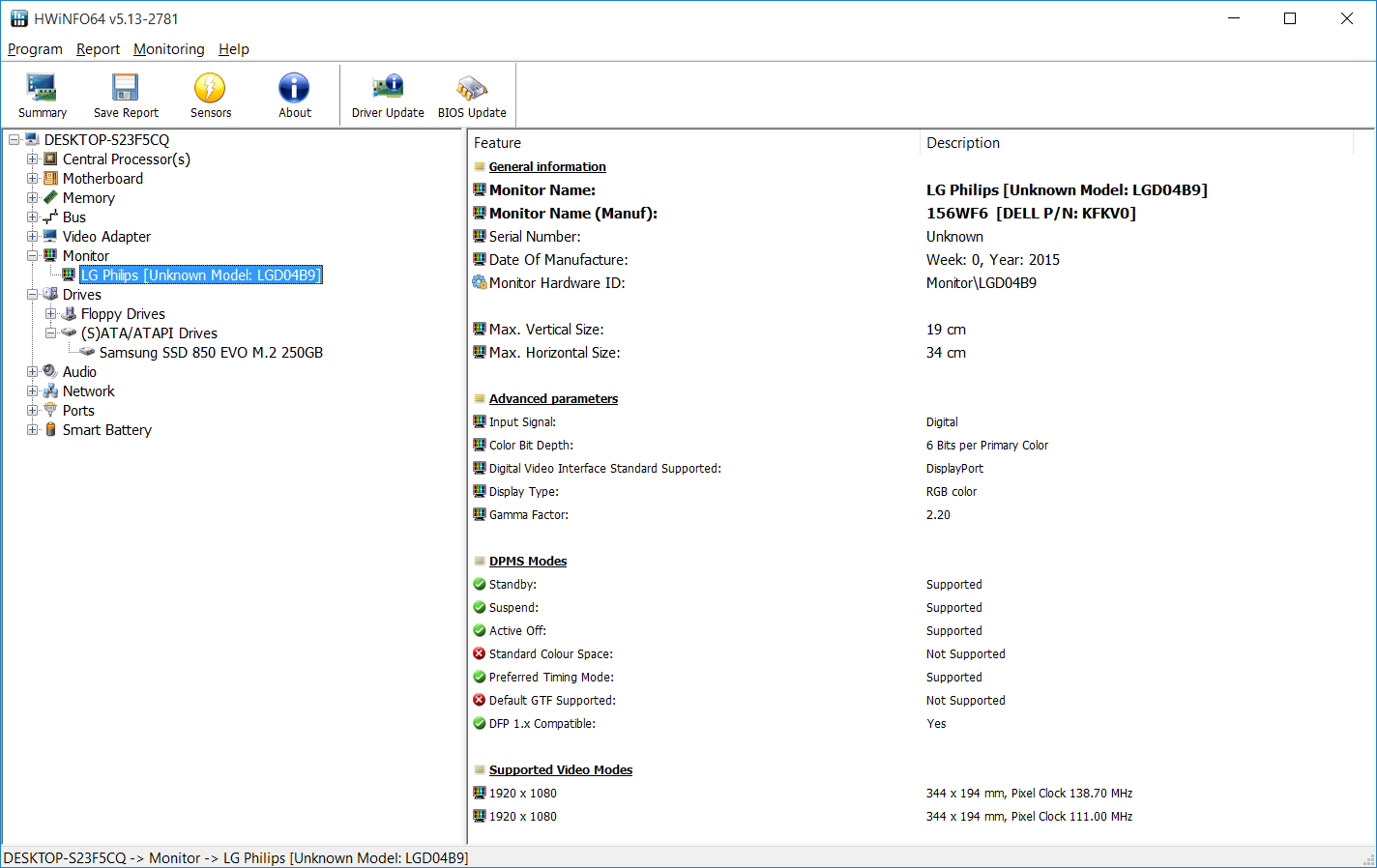1377x868 pixels.
Task: Collapse the Monitor node
Action: tap(33, 255)
